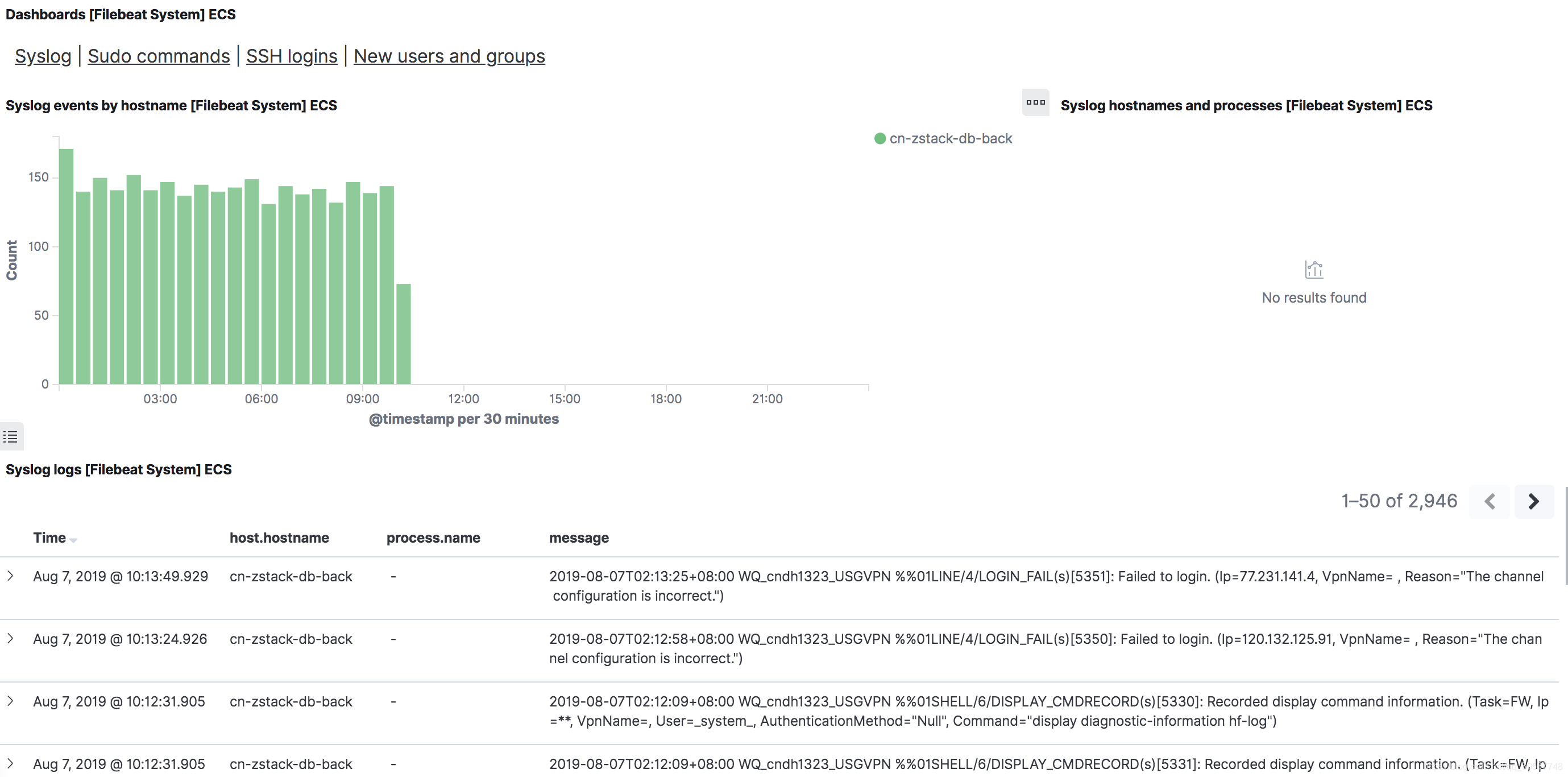
Task: Click timestamp Aug 7, 2019 @ 10:13:24.926
Action: (x=120, y=639)
